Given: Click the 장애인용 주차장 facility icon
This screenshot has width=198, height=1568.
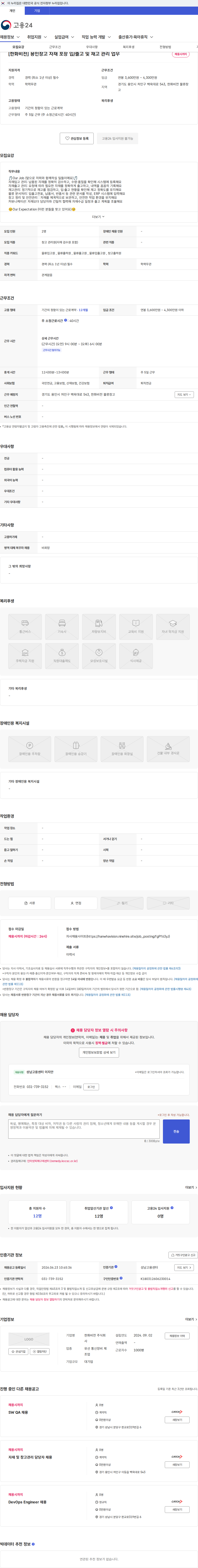Looking at the screenshot, I should pyautogui.click(x=29, y=749).
